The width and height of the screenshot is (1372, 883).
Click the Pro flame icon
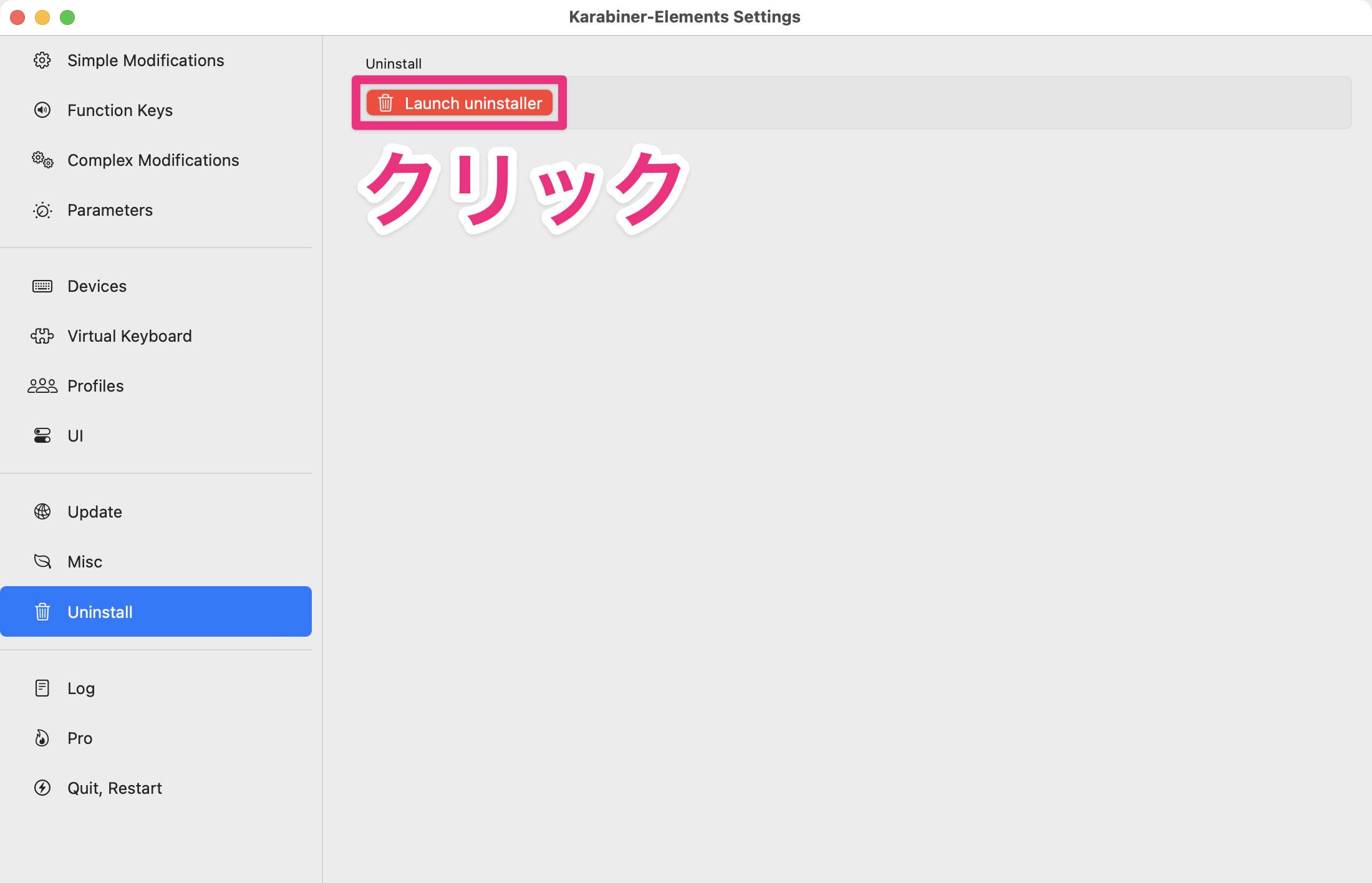[x=42, y=738]
